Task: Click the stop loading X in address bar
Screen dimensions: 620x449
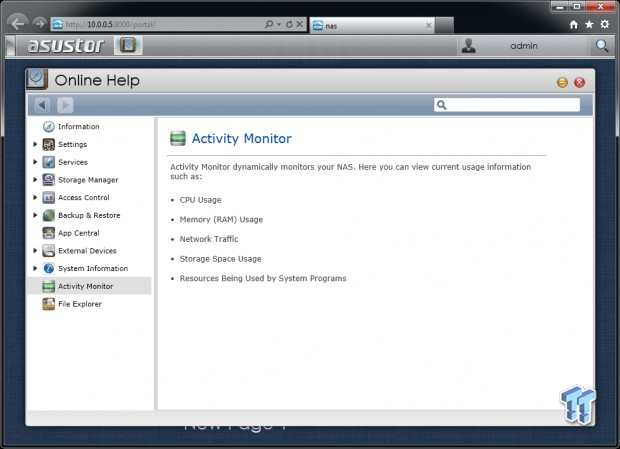Action: pyautogui.click(x=300, y=24)
